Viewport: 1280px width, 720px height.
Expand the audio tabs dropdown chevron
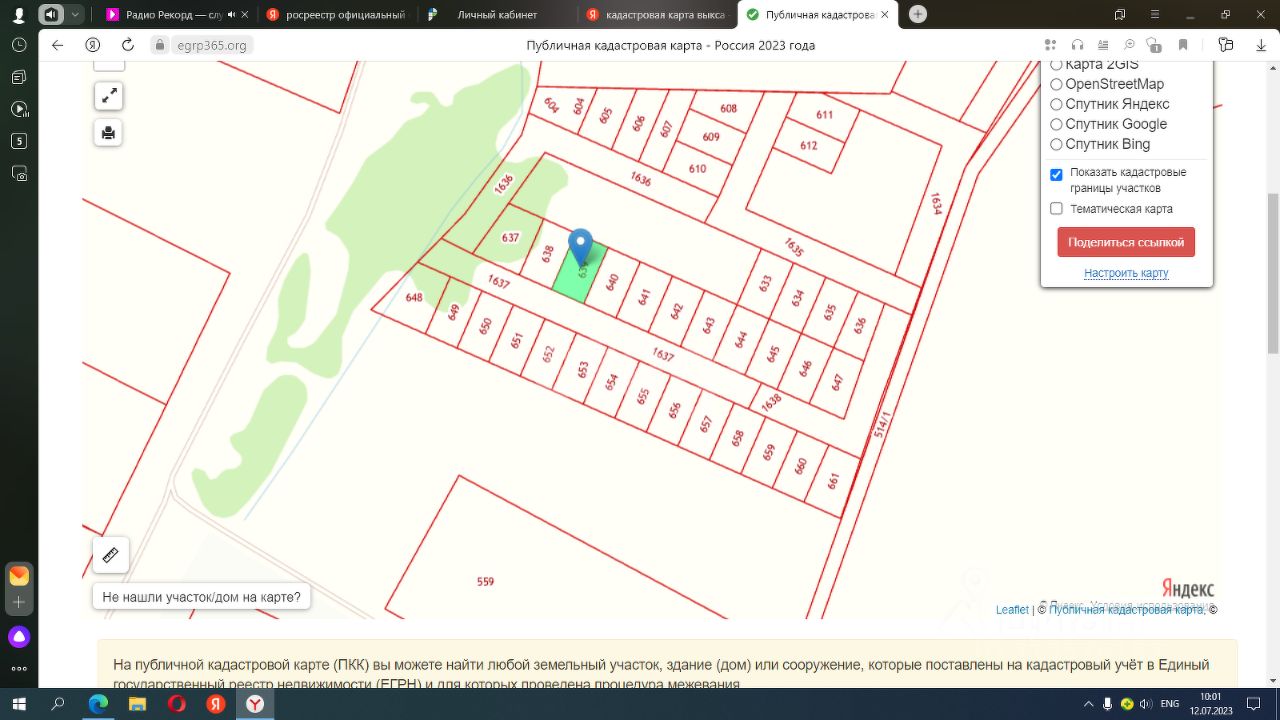[x=75, y=14]
